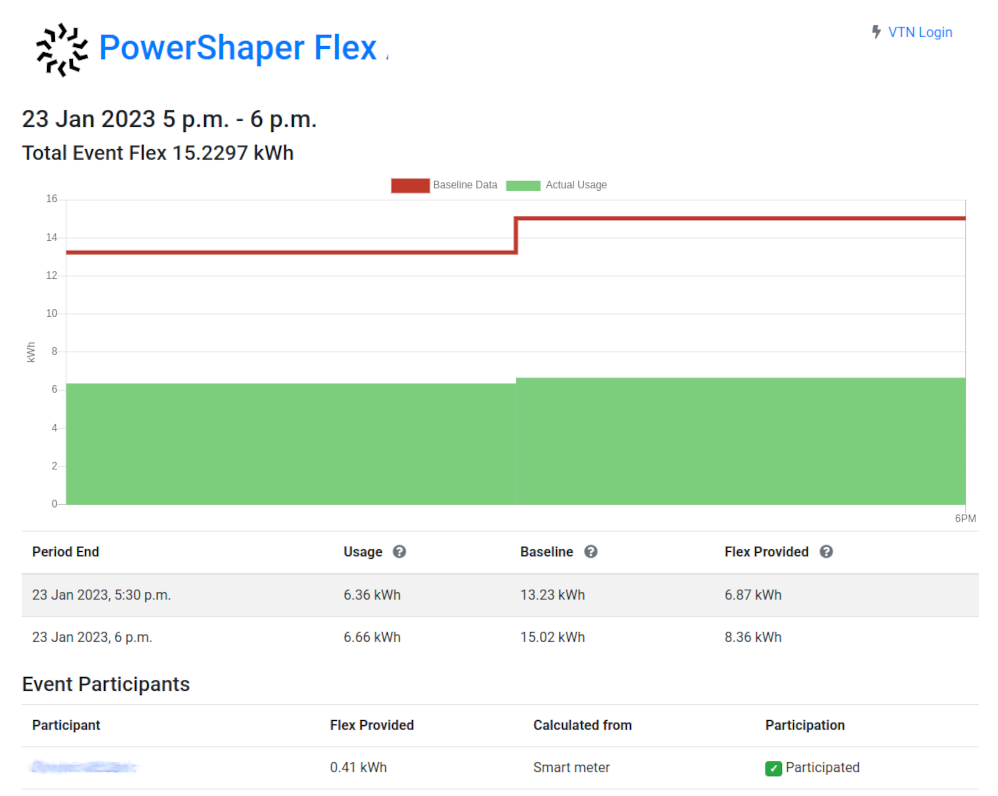
Task: Click the green Participated checkmark icon
Action: 773,768
